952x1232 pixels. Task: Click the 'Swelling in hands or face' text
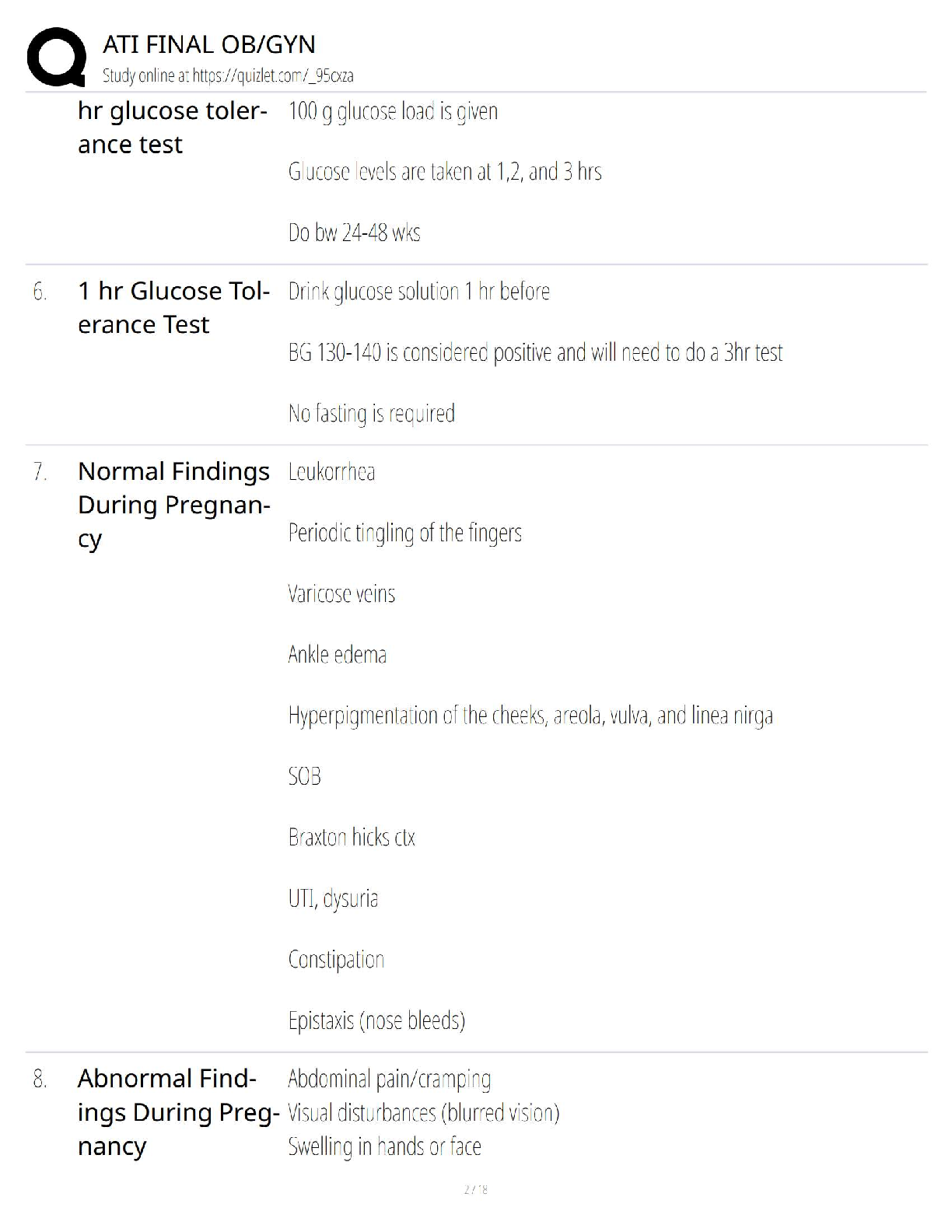[x=384, y=1146]
